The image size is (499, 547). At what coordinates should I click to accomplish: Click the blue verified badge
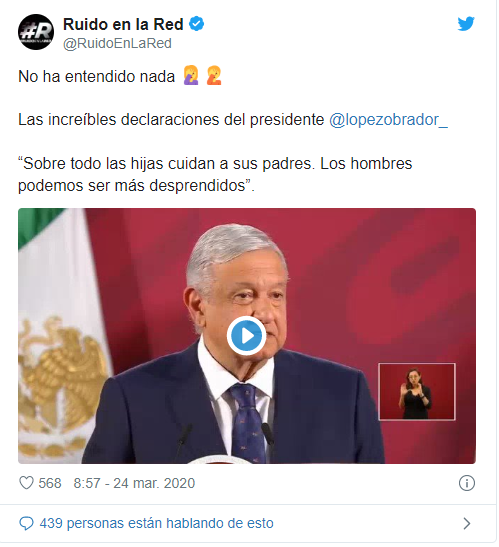click(196, 24)
